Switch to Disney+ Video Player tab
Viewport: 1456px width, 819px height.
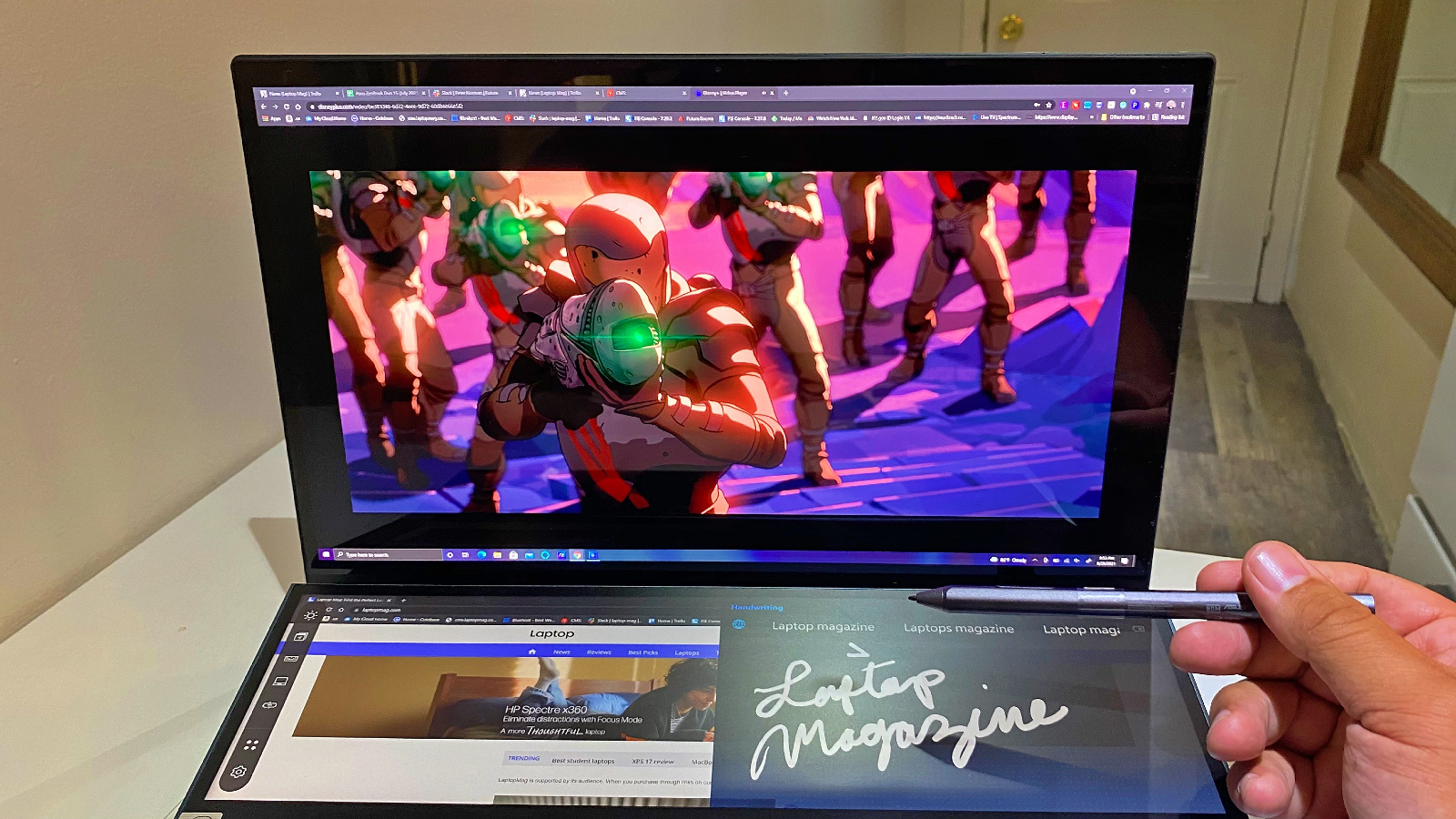coord(733,93)
